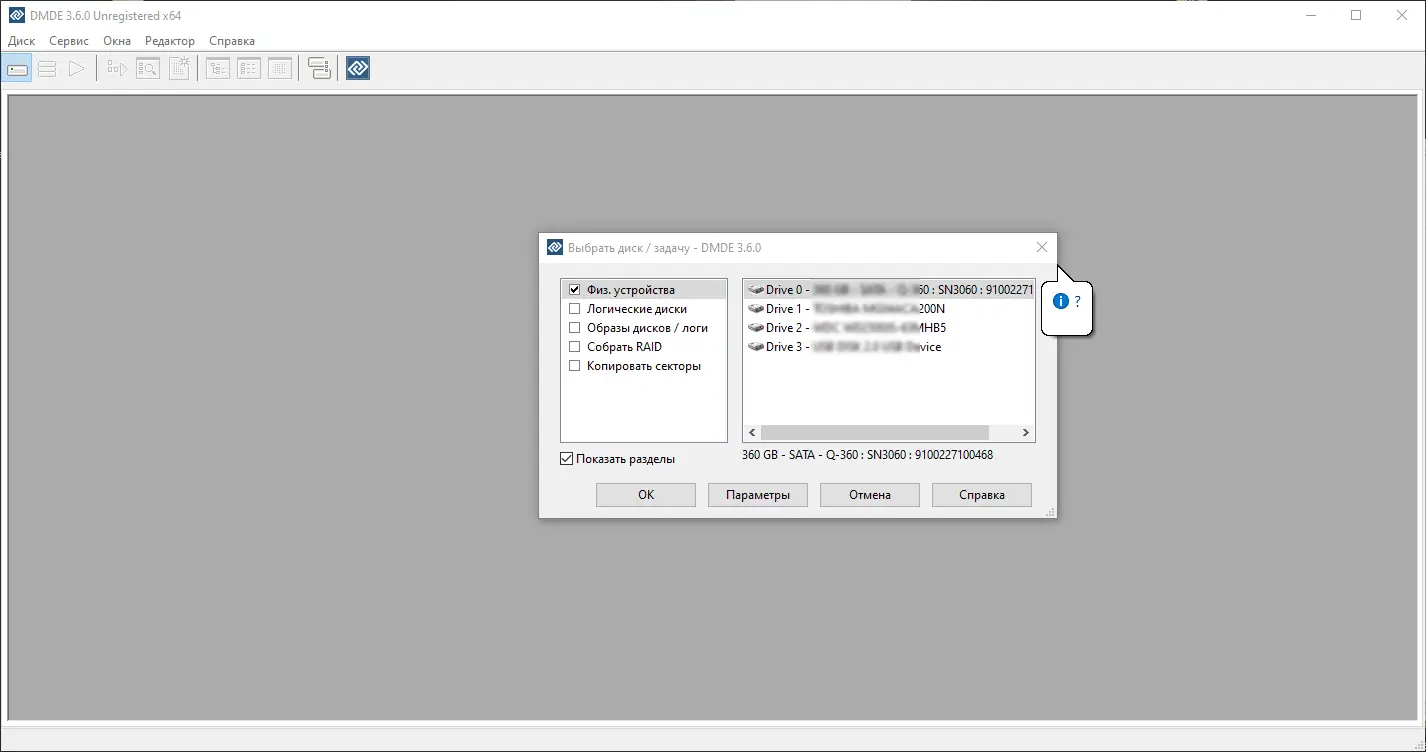
Task: Click the tree view toolbar icon
Action: [218, 68]
